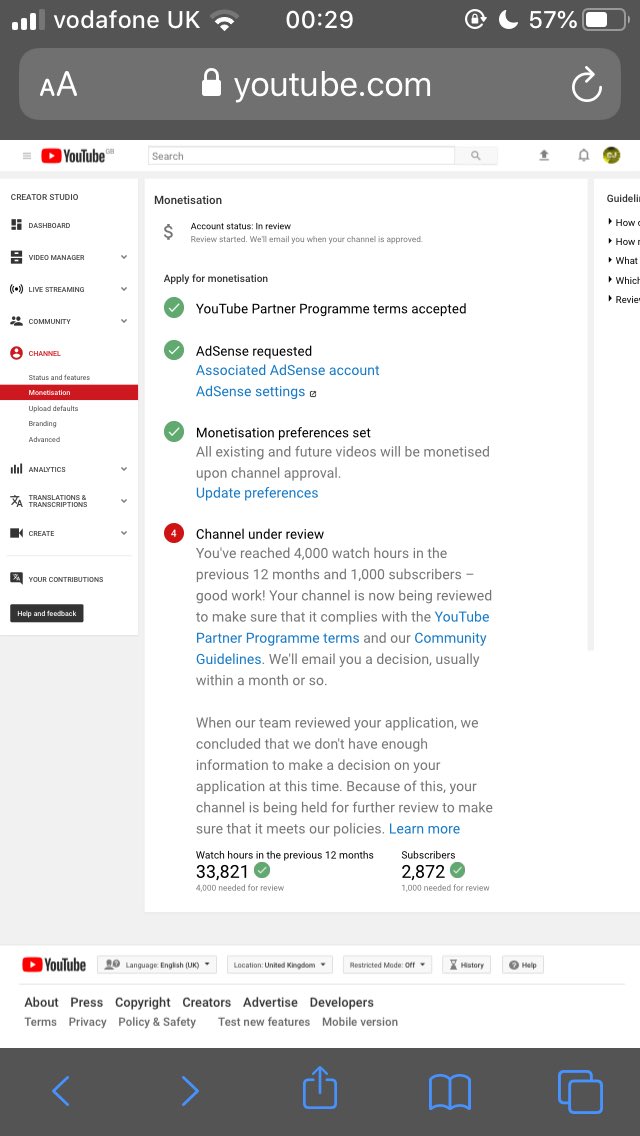
Task: Open the footer Press link
Action: pos(86,1003)
